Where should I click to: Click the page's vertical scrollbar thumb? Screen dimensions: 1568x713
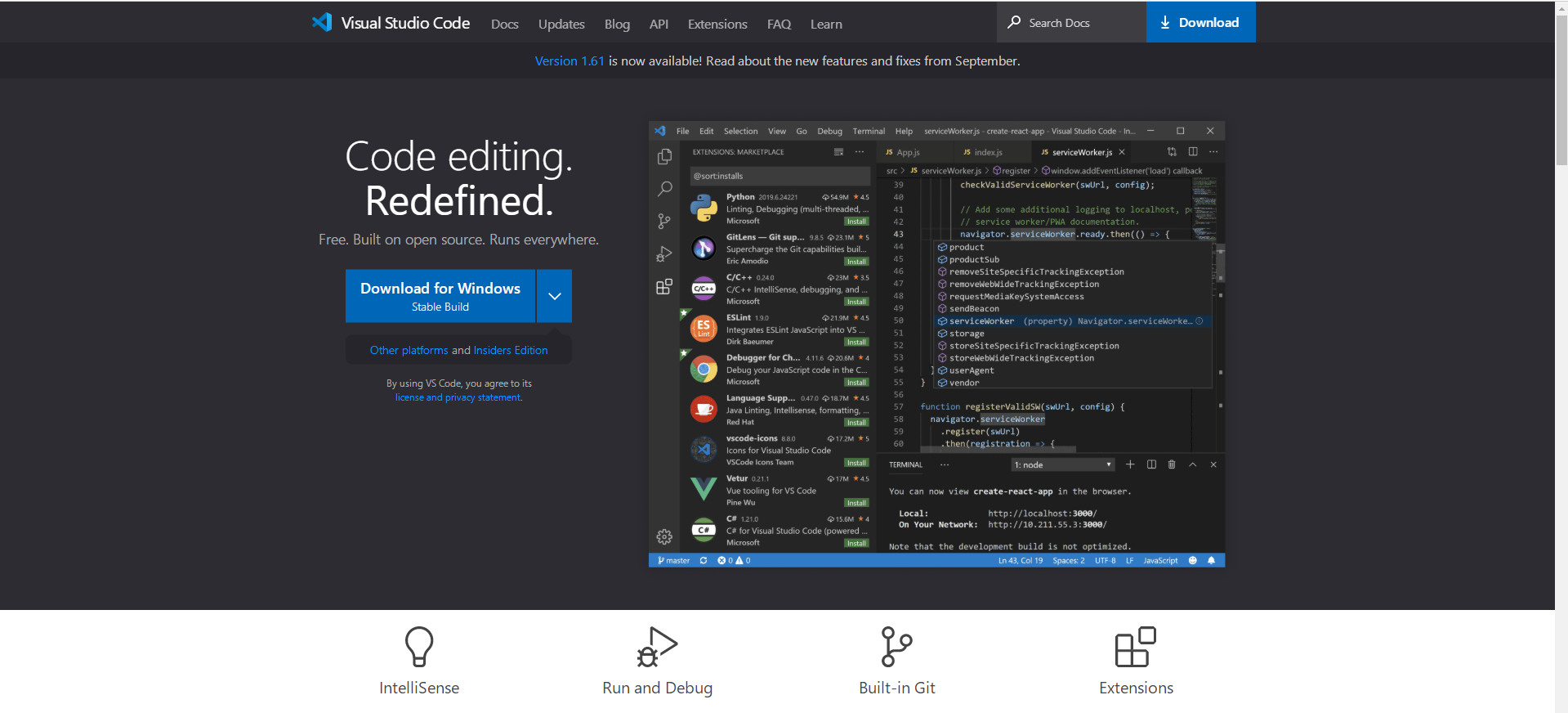(x=1561, y=90)
